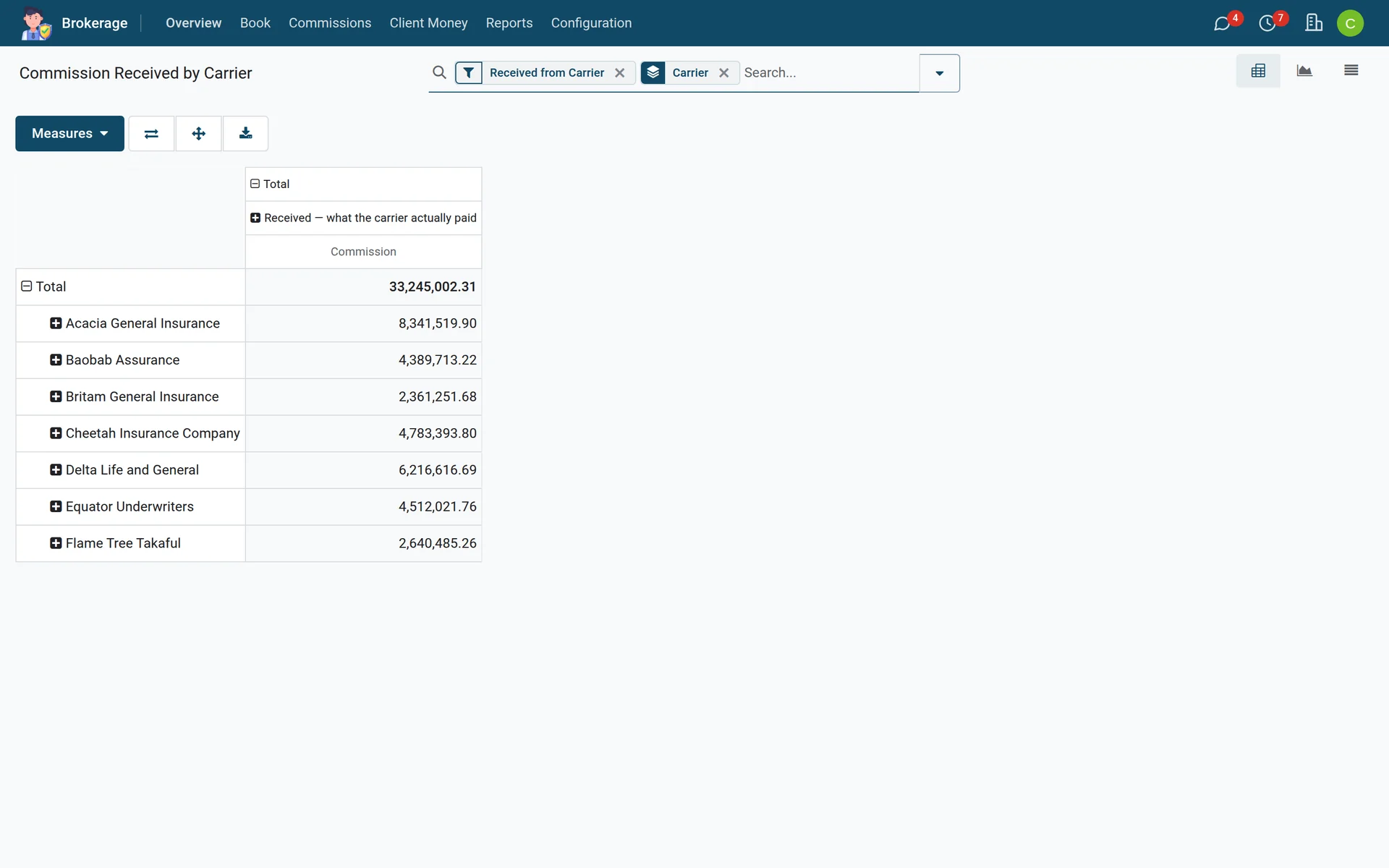The image size is (1389, 868).
Task: Click the total value 33,245,002.31
Action: [x=433, y=287]
